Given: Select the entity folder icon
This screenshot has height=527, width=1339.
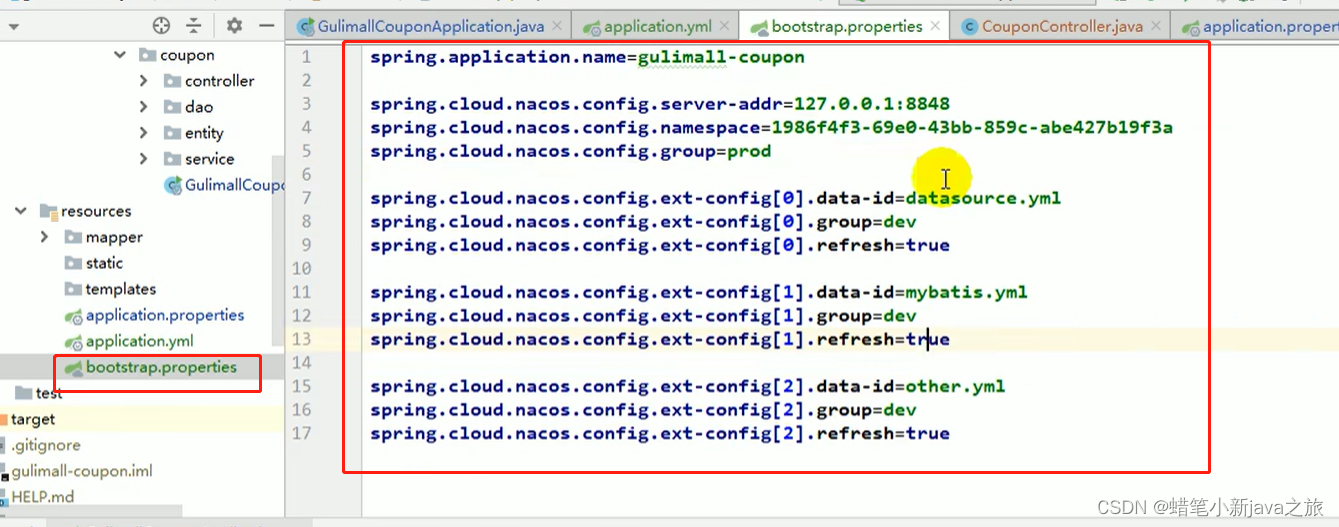Looking at the screenshot, I should [x=172, y=133].
